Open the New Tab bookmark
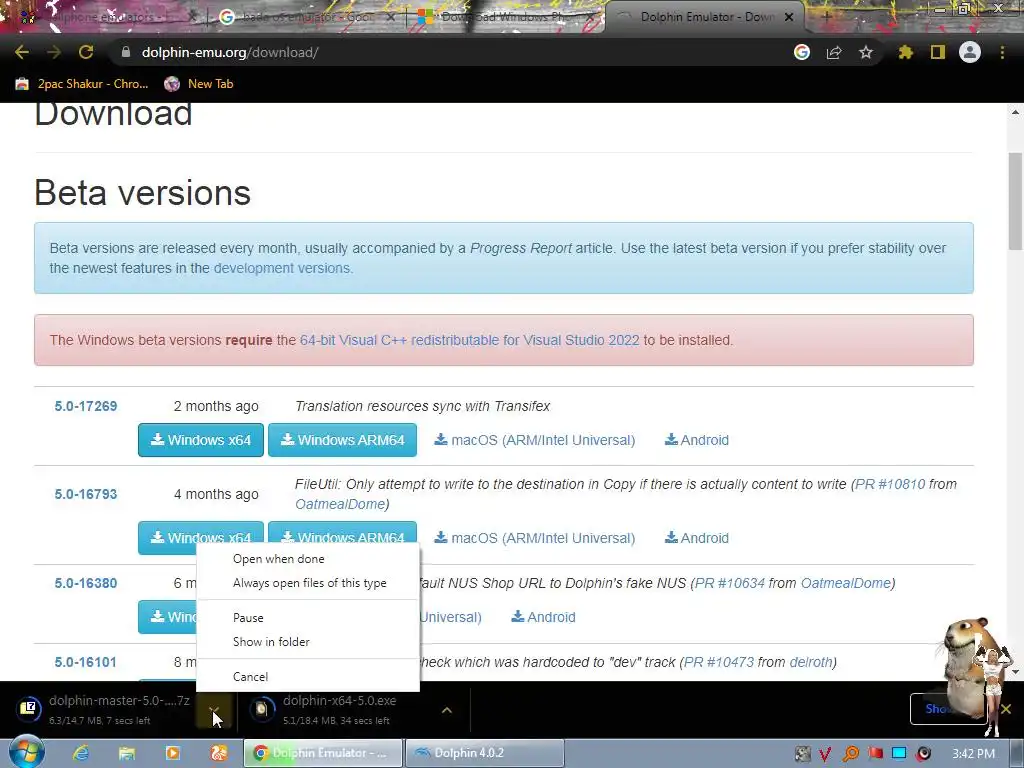Viewport: 1024px width, 768px height. pyautogui.click(x=199, y=84)
